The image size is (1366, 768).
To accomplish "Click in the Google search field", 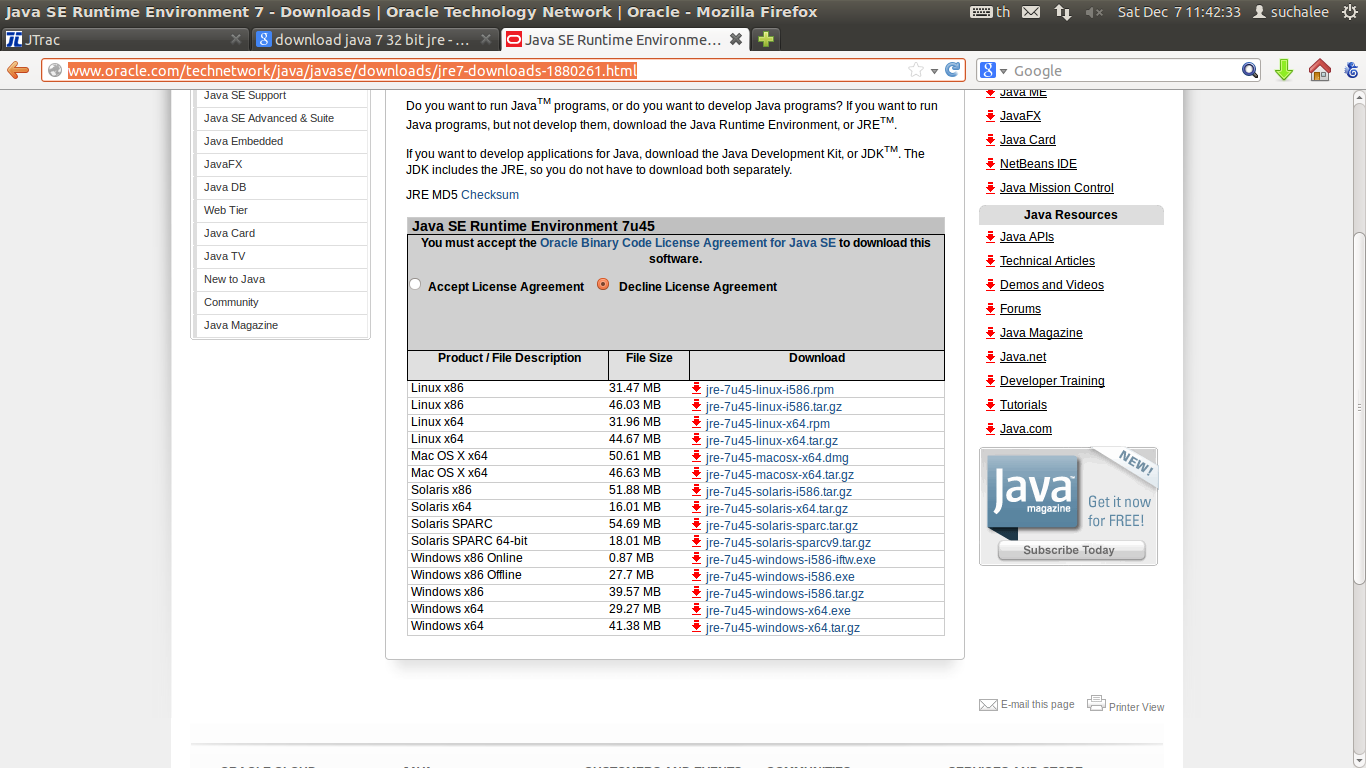I will [x=1125, y=70].
